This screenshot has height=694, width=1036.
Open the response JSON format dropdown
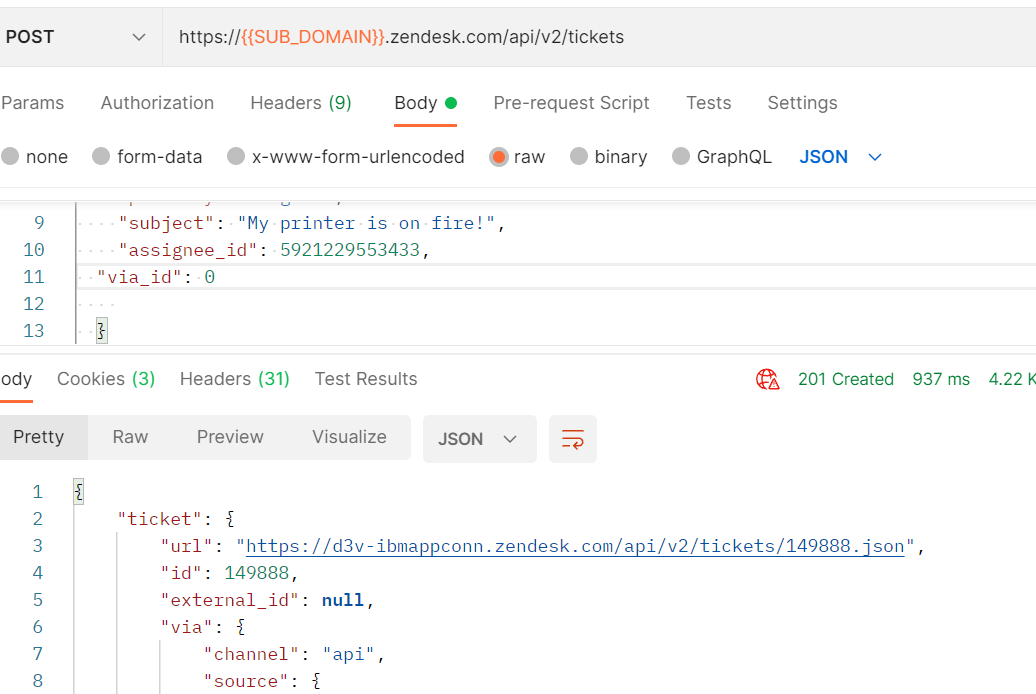[x=479, y=439]
